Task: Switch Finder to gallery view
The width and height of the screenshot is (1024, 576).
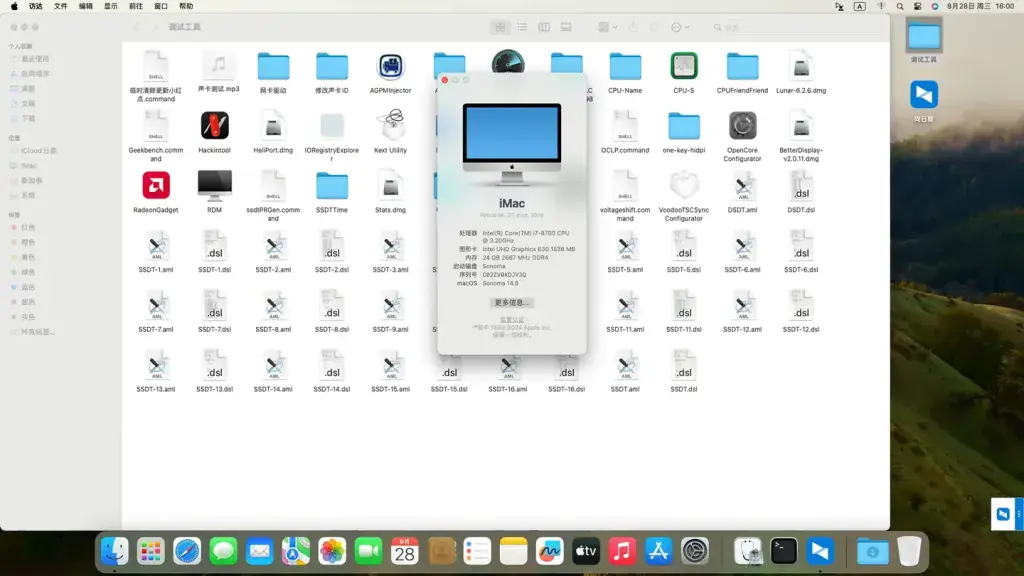Action: 566,27
